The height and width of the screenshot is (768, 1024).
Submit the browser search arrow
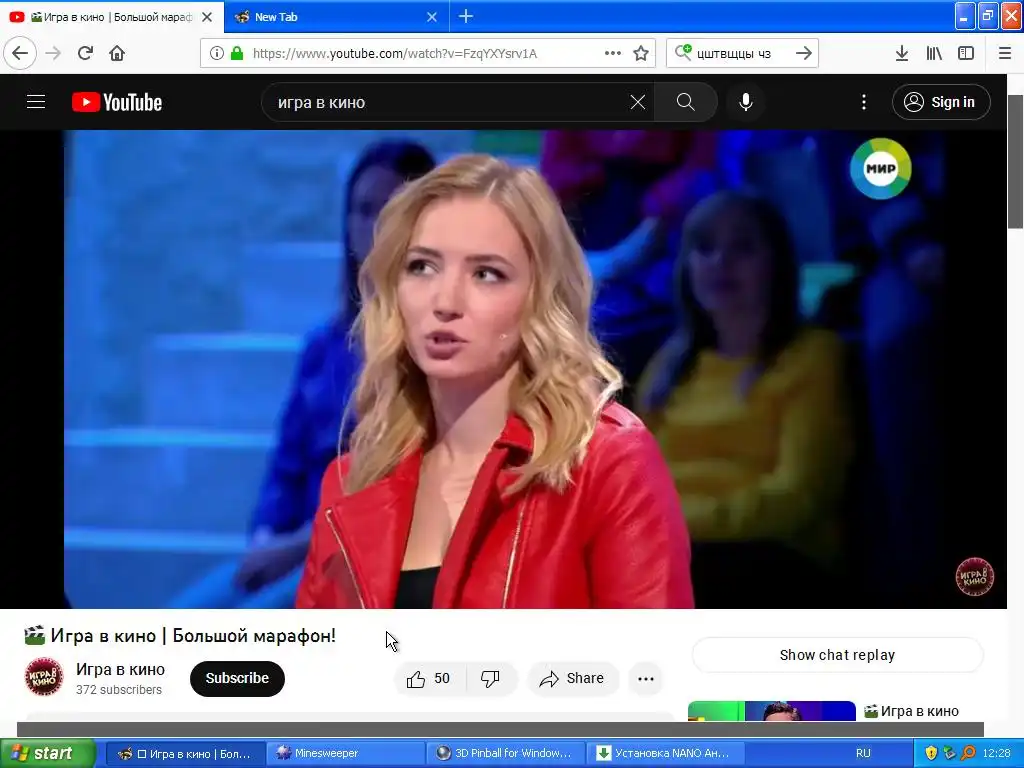(x=804, y=53)
